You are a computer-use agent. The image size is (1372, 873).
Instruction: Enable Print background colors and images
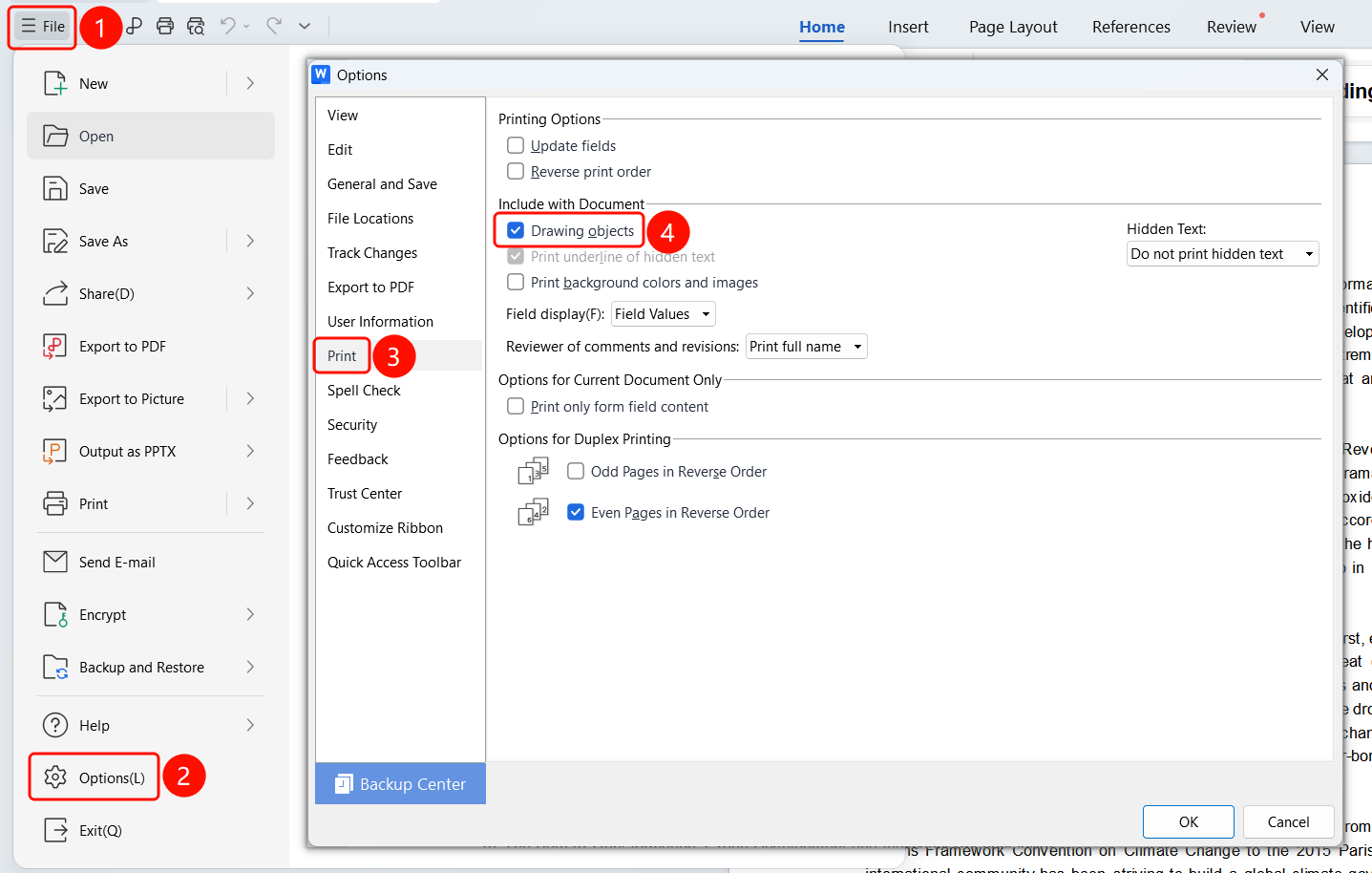(516, 282)
